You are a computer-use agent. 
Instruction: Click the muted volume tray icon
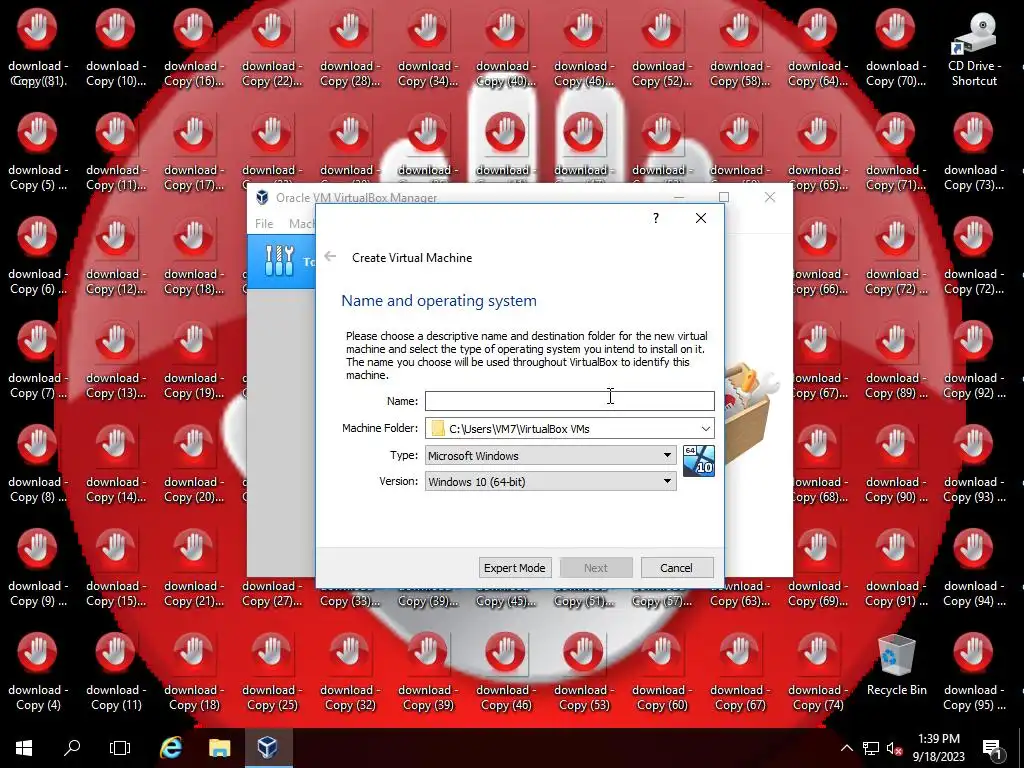click(894, 748)
